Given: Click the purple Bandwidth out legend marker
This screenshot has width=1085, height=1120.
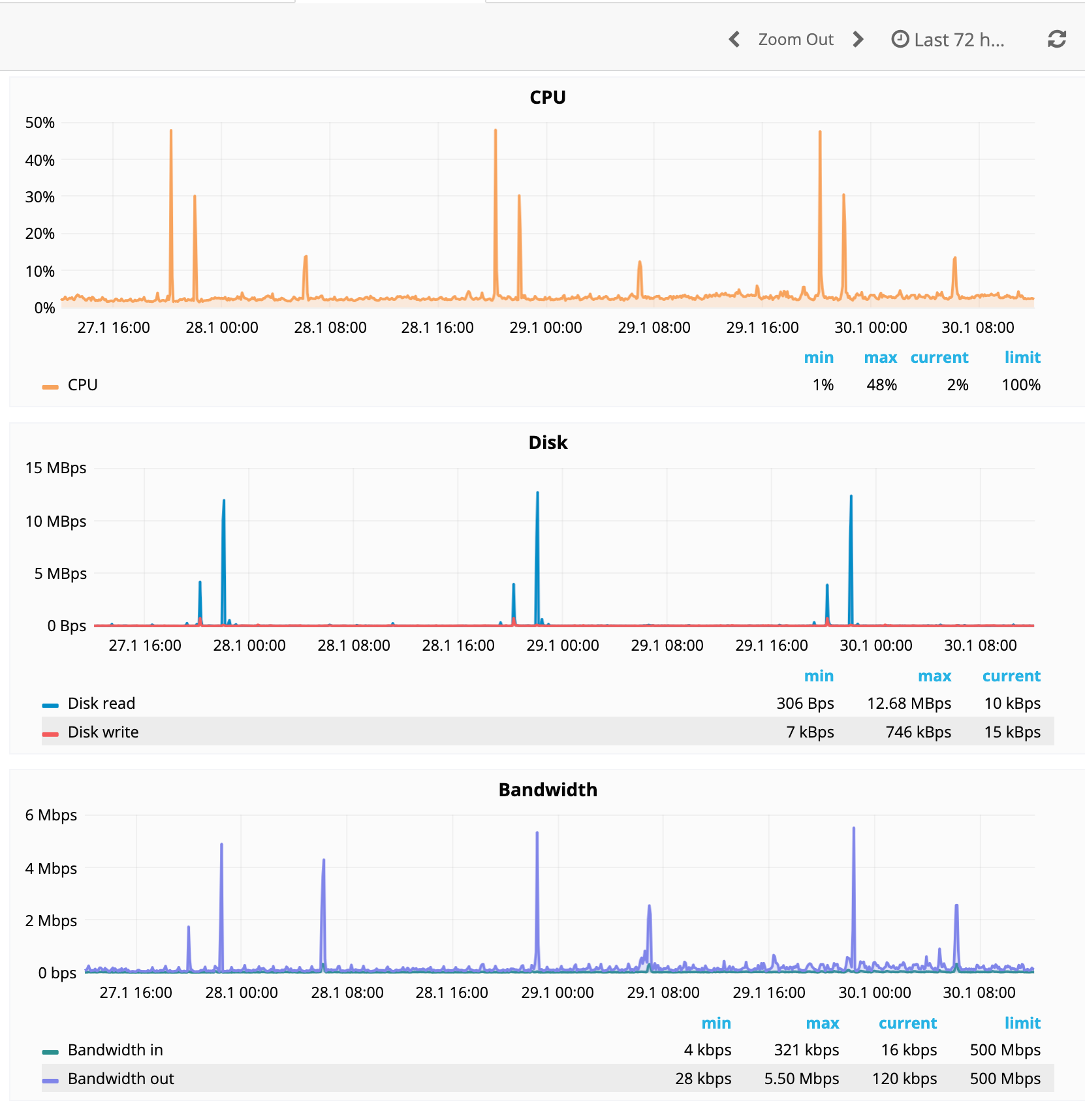Looking at the screenshot, I should coord(51,1079).
